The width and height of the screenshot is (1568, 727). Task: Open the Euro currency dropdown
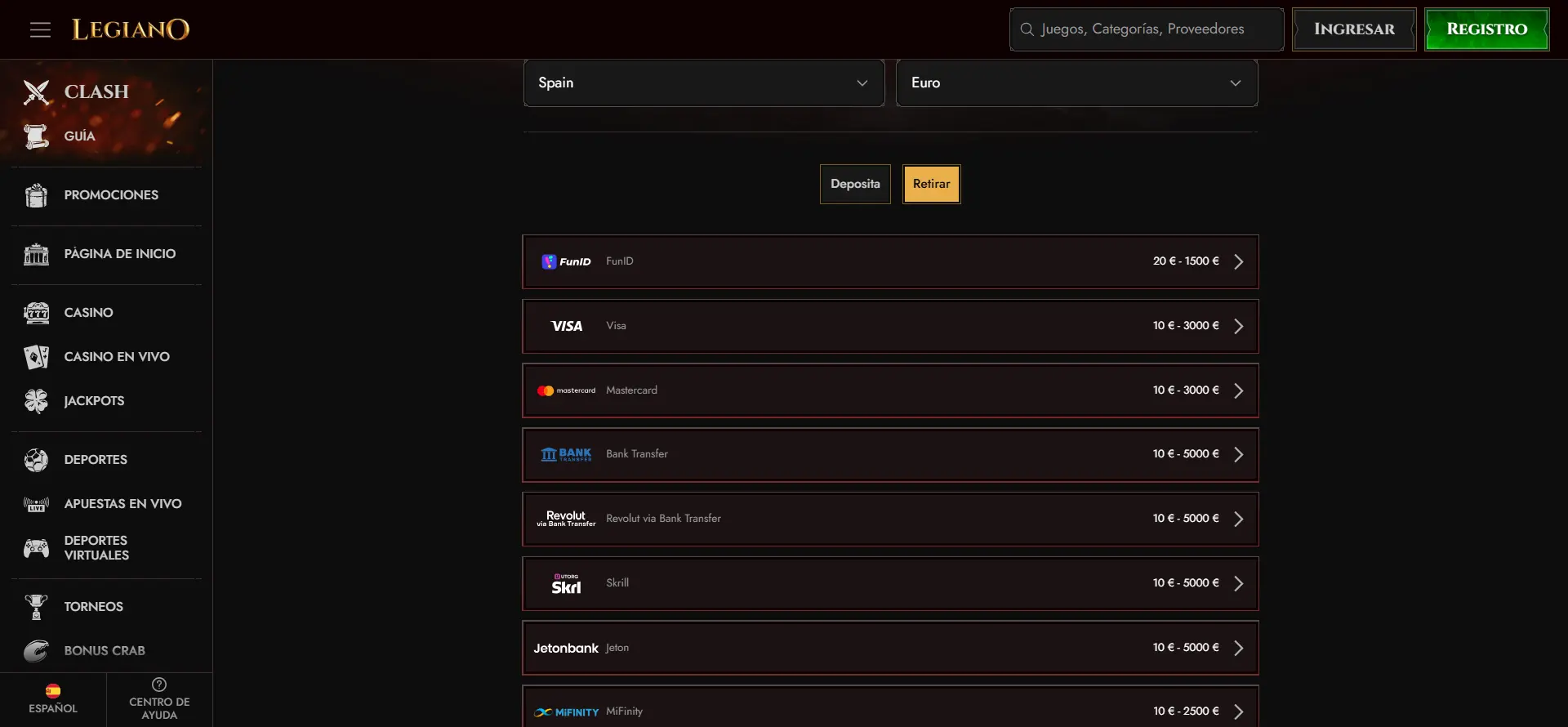click(1076, 83)
